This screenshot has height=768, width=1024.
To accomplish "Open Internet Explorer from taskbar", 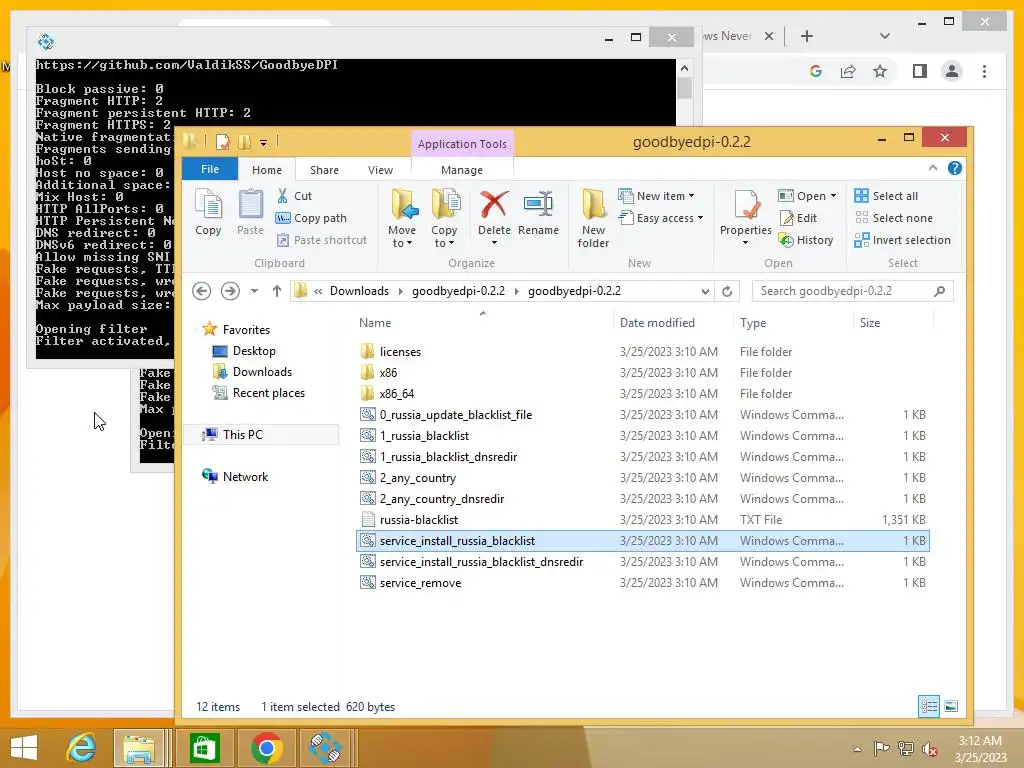I will pos(81,748).
